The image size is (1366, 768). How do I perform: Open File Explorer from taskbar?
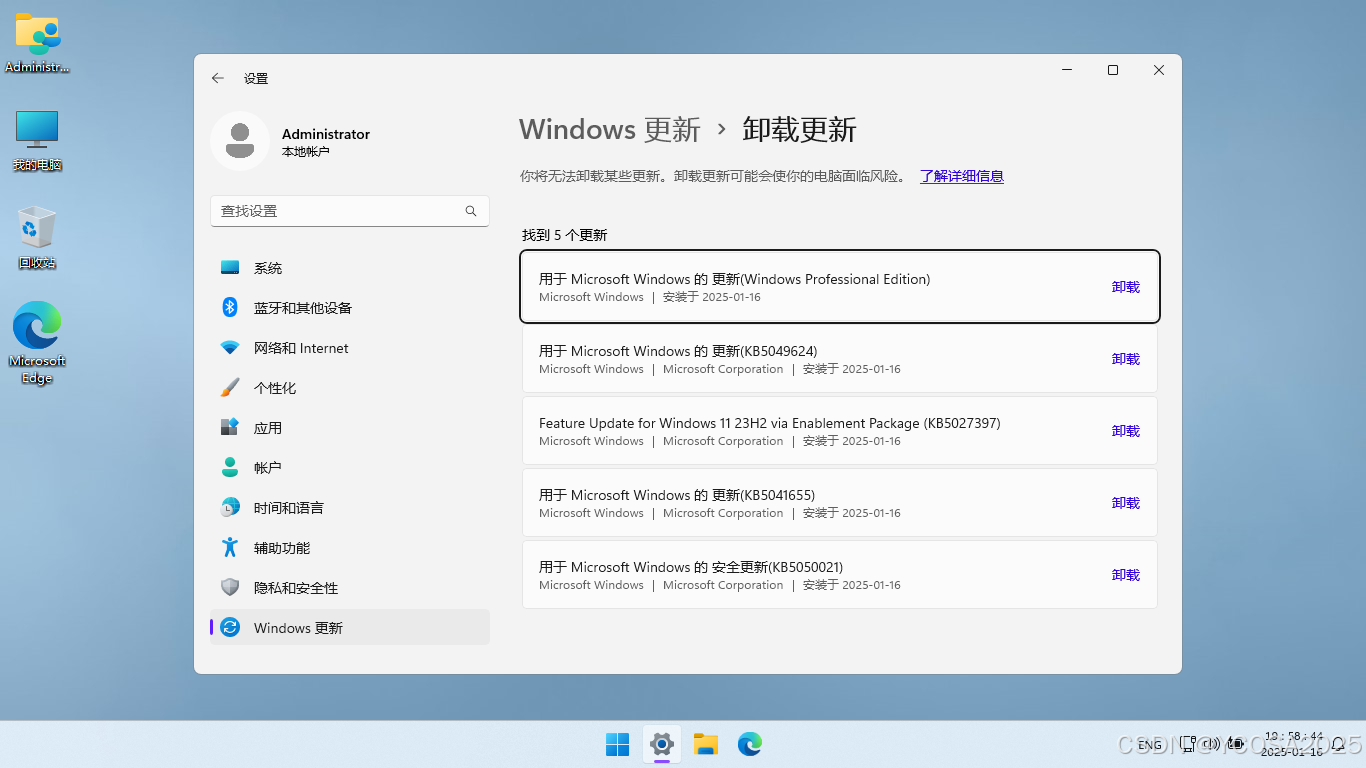[x=706, y=744]
